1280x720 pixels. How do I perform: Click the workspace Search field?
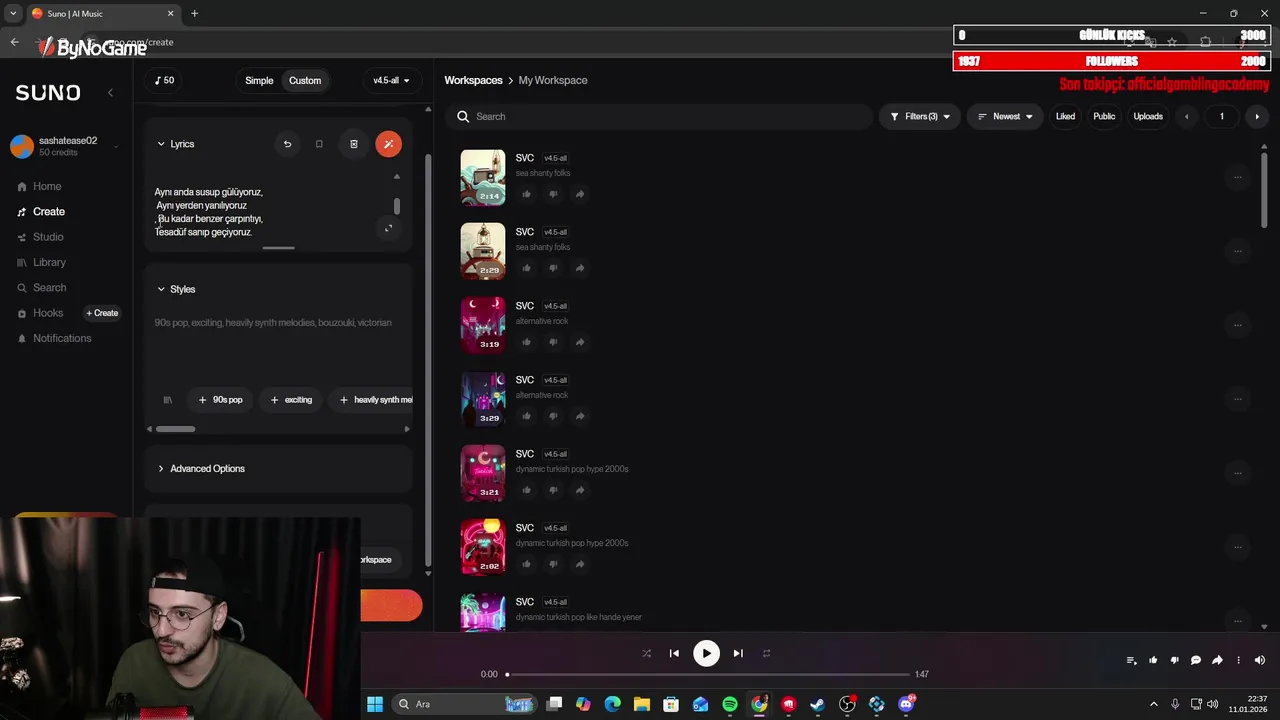click(659, 116)
